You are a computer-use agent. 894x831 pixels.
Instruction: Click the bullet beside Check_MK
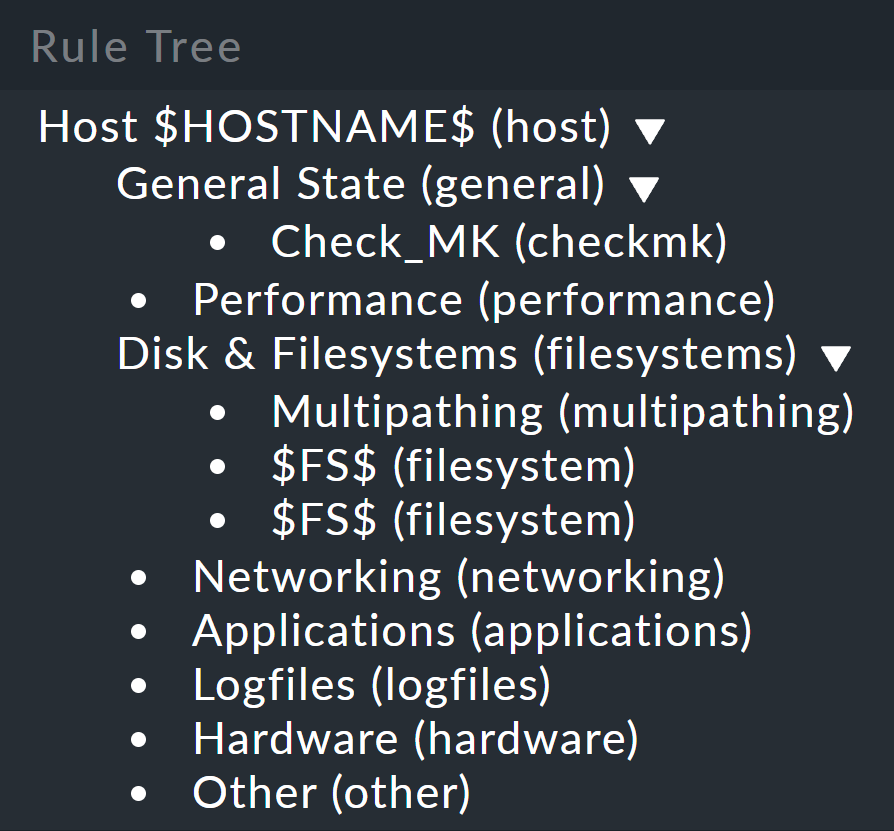click(x=216, y=241)
